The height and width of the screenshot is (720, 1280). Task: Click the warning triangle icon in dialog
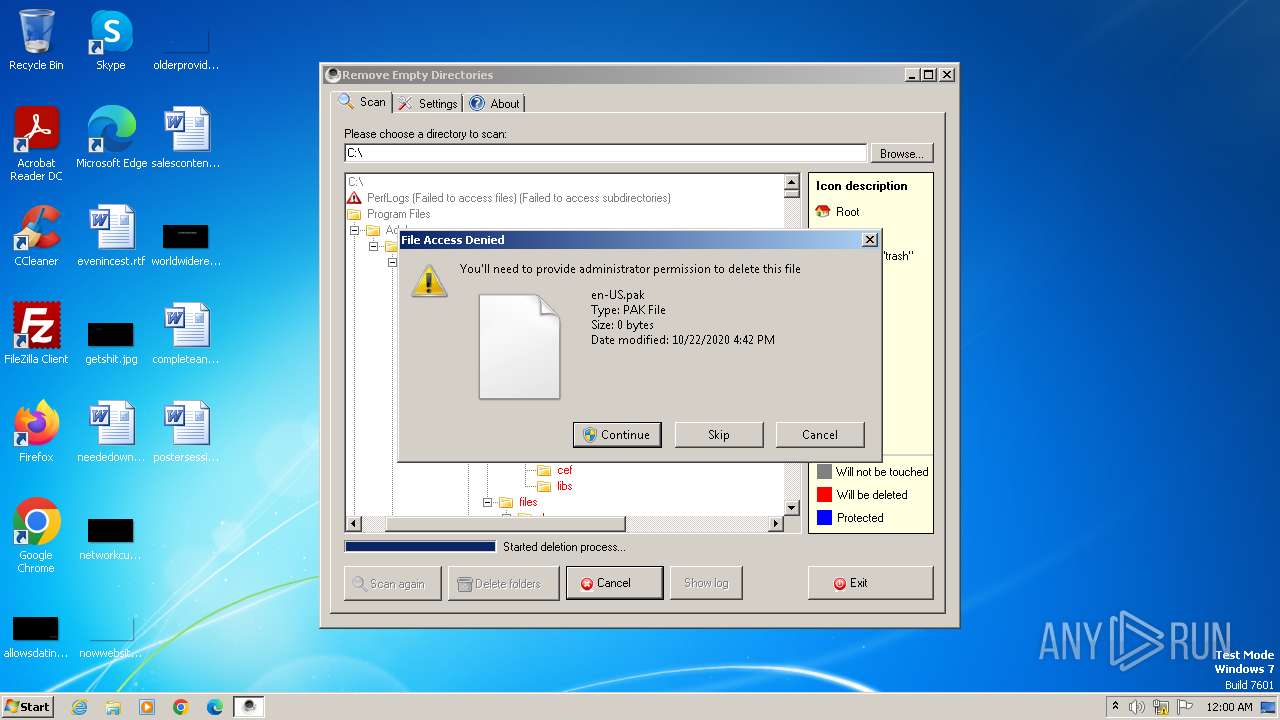click(x=430, y=281)
